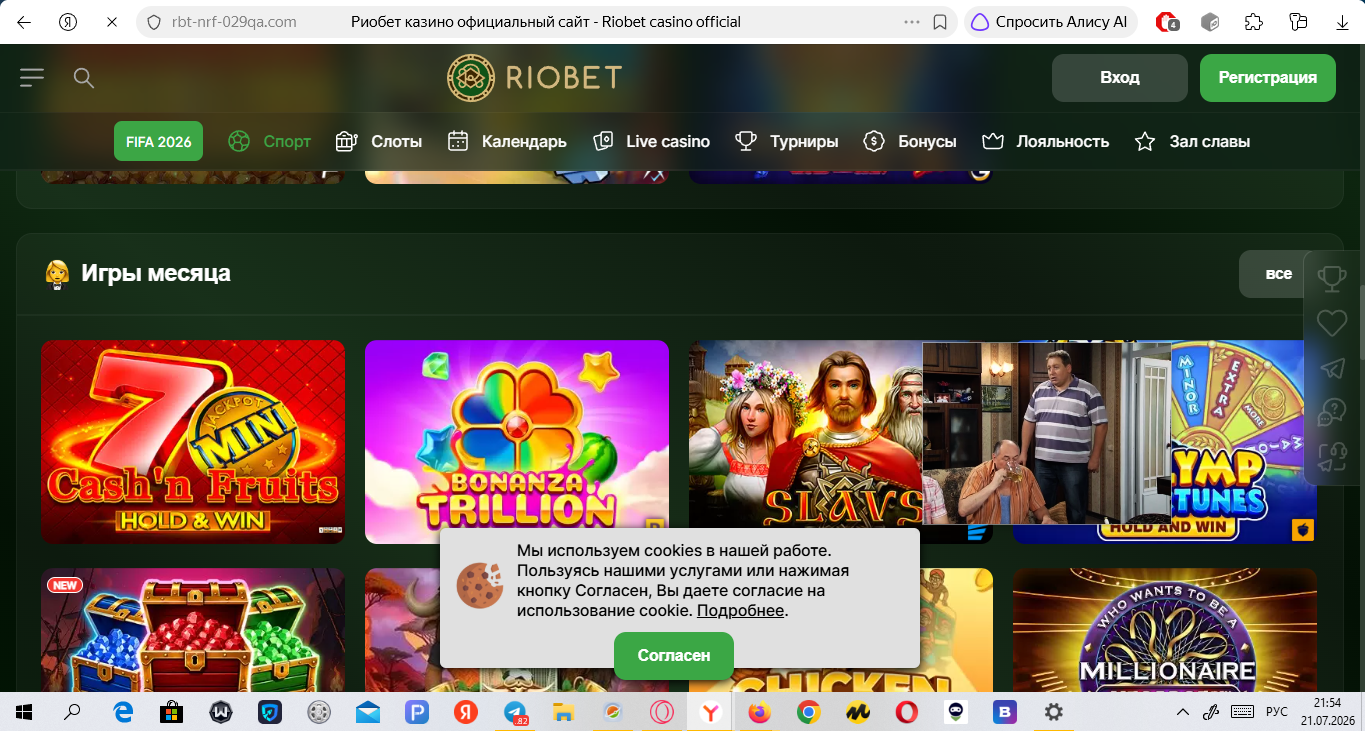Open Firefox from the taskbar
The height and width of the screenshot is (731, 1365).
click(760, 712)
